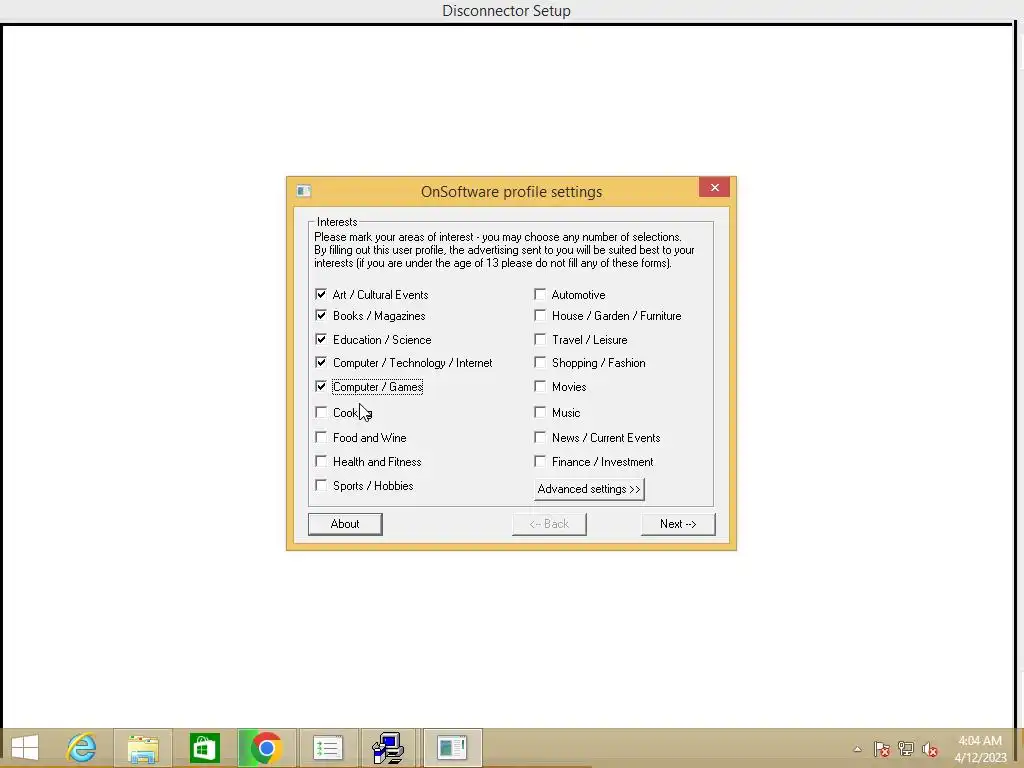Launch Internet Explorer from taskbar
The height and width of the screenshot is (768, 1024).
pyautogui.click(x=82, y=748)
